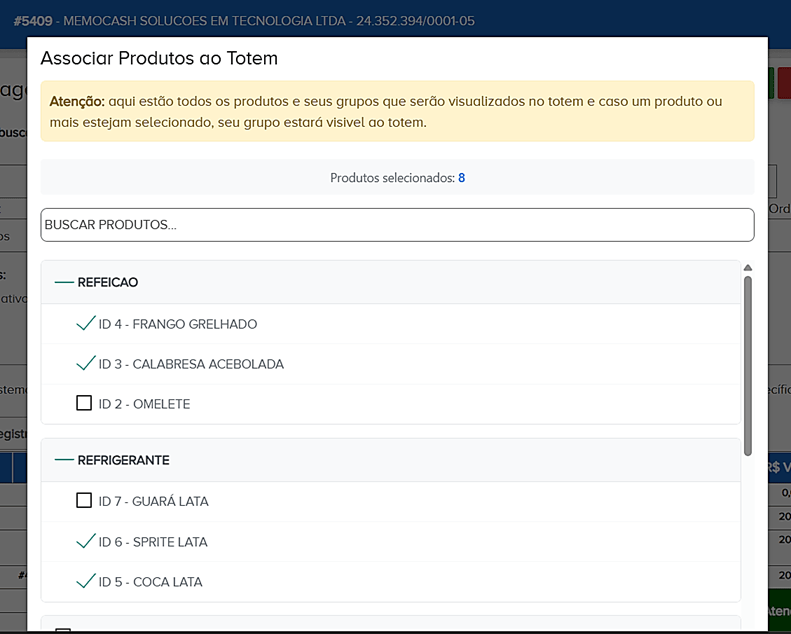
Task: Click the ID 3 - CALABRESA ACEBOLADA label
Action: pyautogui.click(x=191, y=364)
